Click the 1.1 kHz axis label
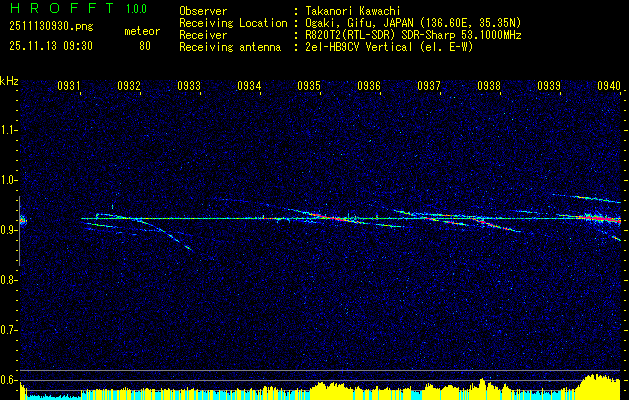Screen dimensions: 629x400 click(8, 130)
